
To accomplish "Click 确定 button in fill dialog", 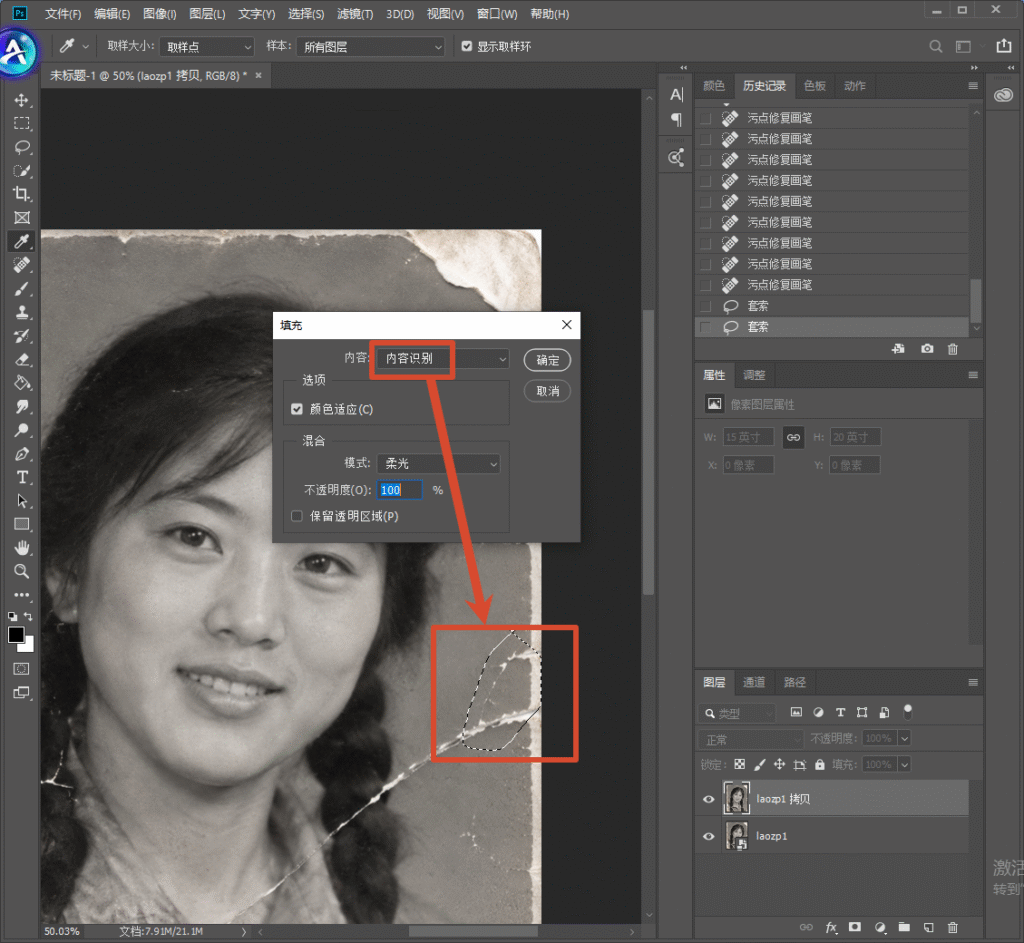I will 547,360.
